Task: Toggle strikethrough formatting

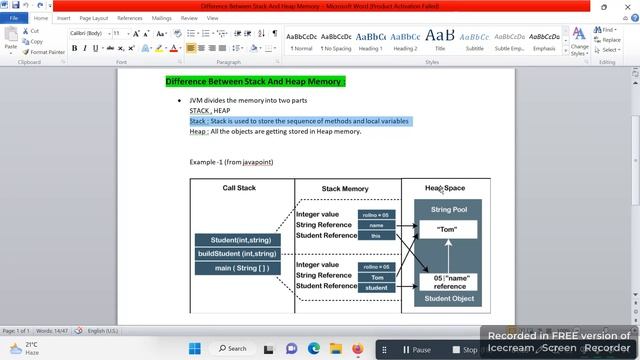Action: (x=110, y=48)
